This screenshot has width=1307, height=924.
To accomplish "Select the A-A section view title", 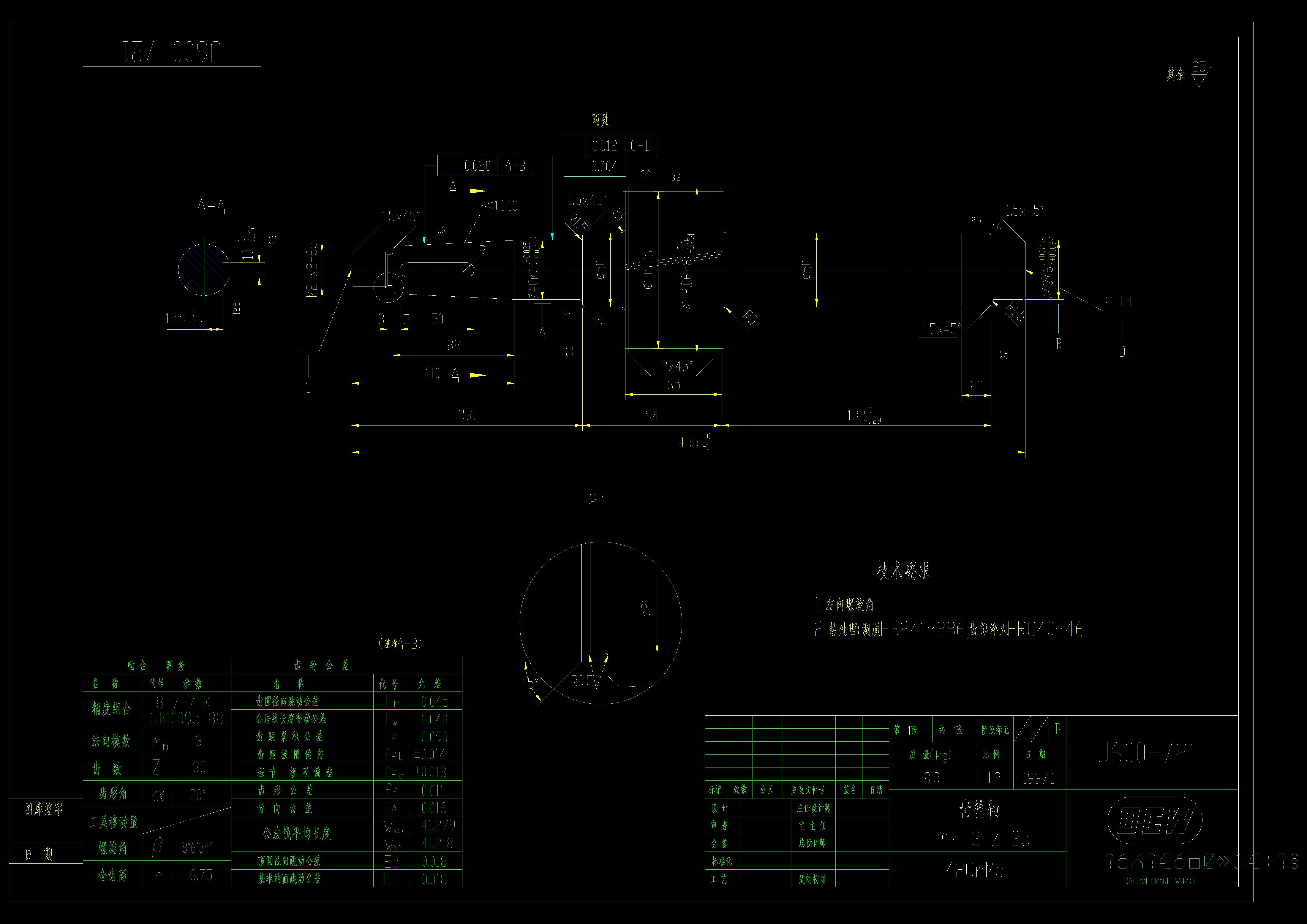I will click(x=211, y=207).
